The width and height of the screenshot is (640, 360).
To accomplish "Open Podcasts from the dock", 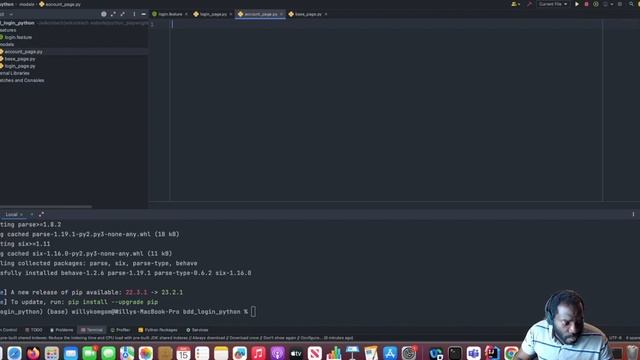I will (277, 353).
